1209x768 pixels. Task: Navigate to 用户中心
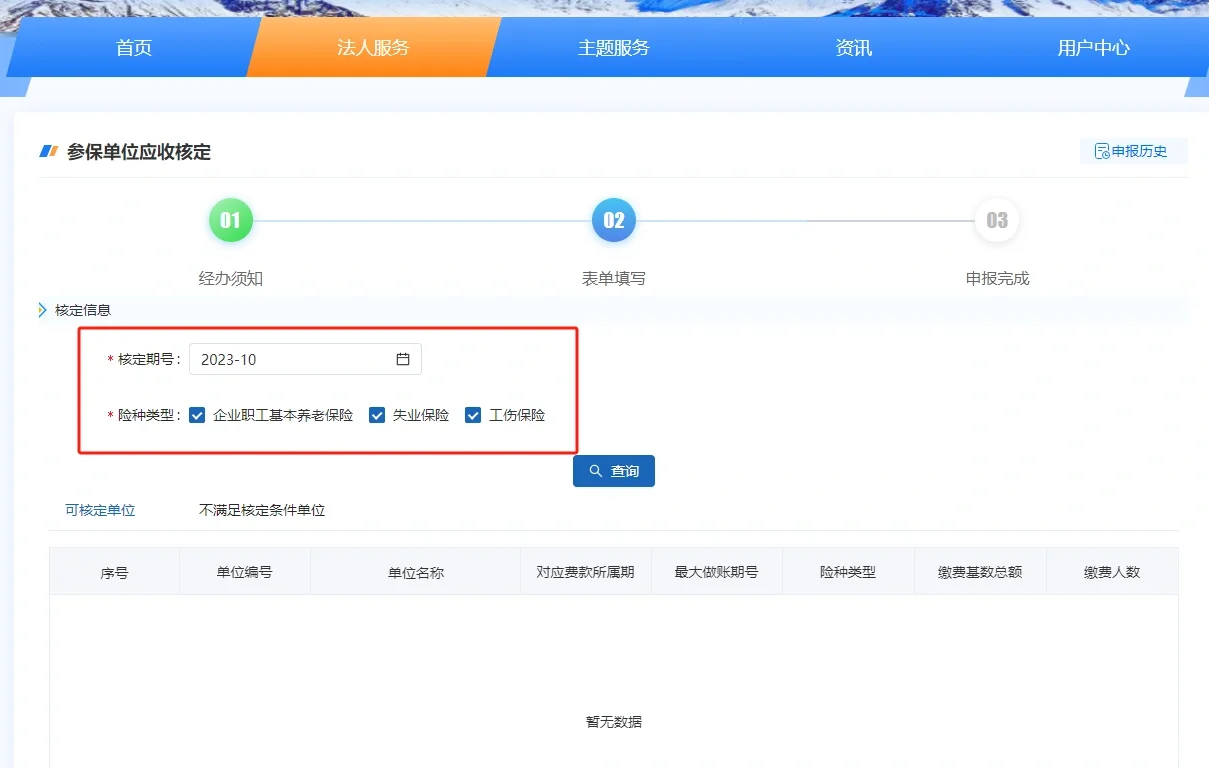pos(1093,47)
